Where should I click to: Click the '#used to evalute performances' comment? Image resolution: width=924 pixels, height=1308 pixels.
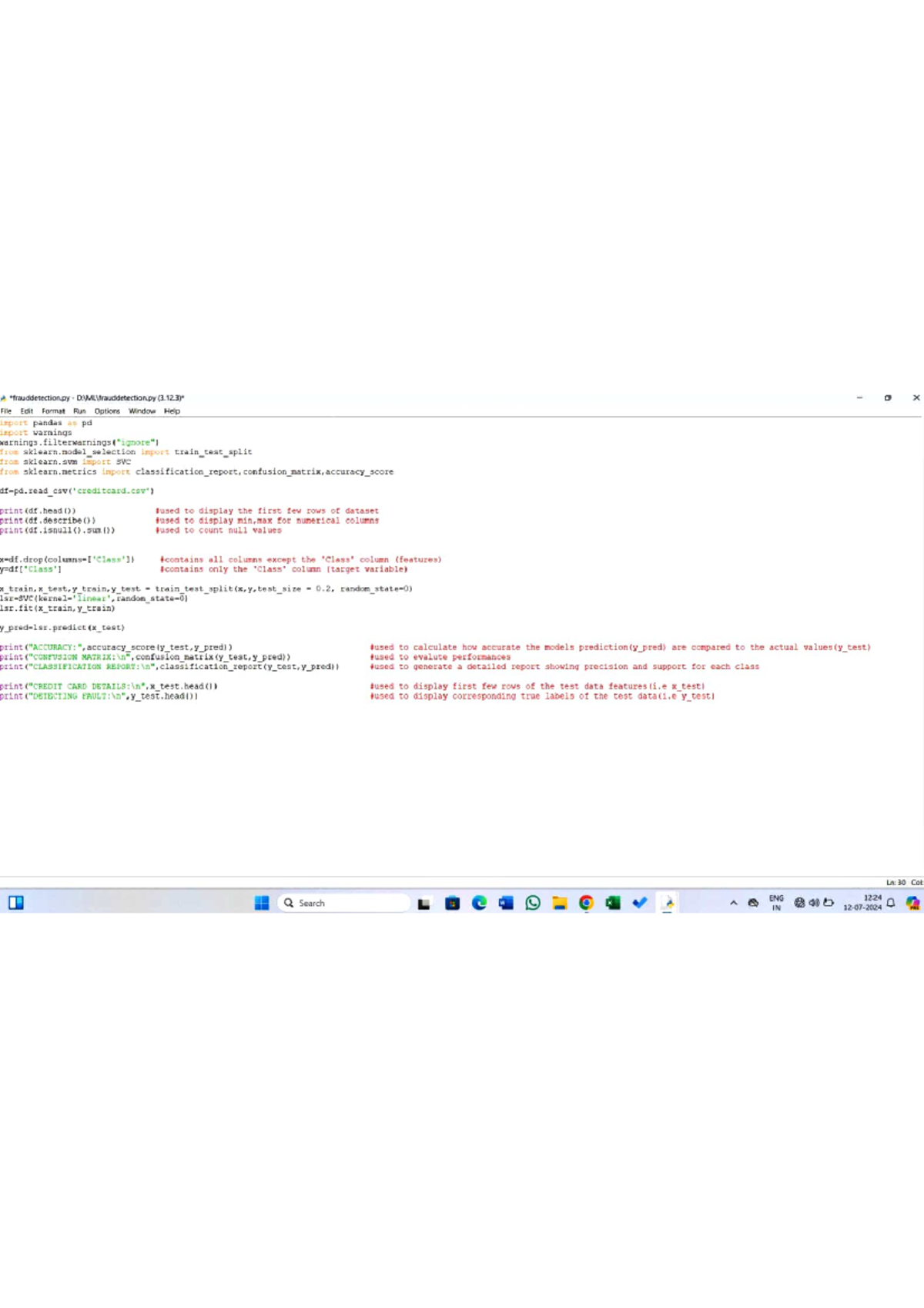point(440,658)
